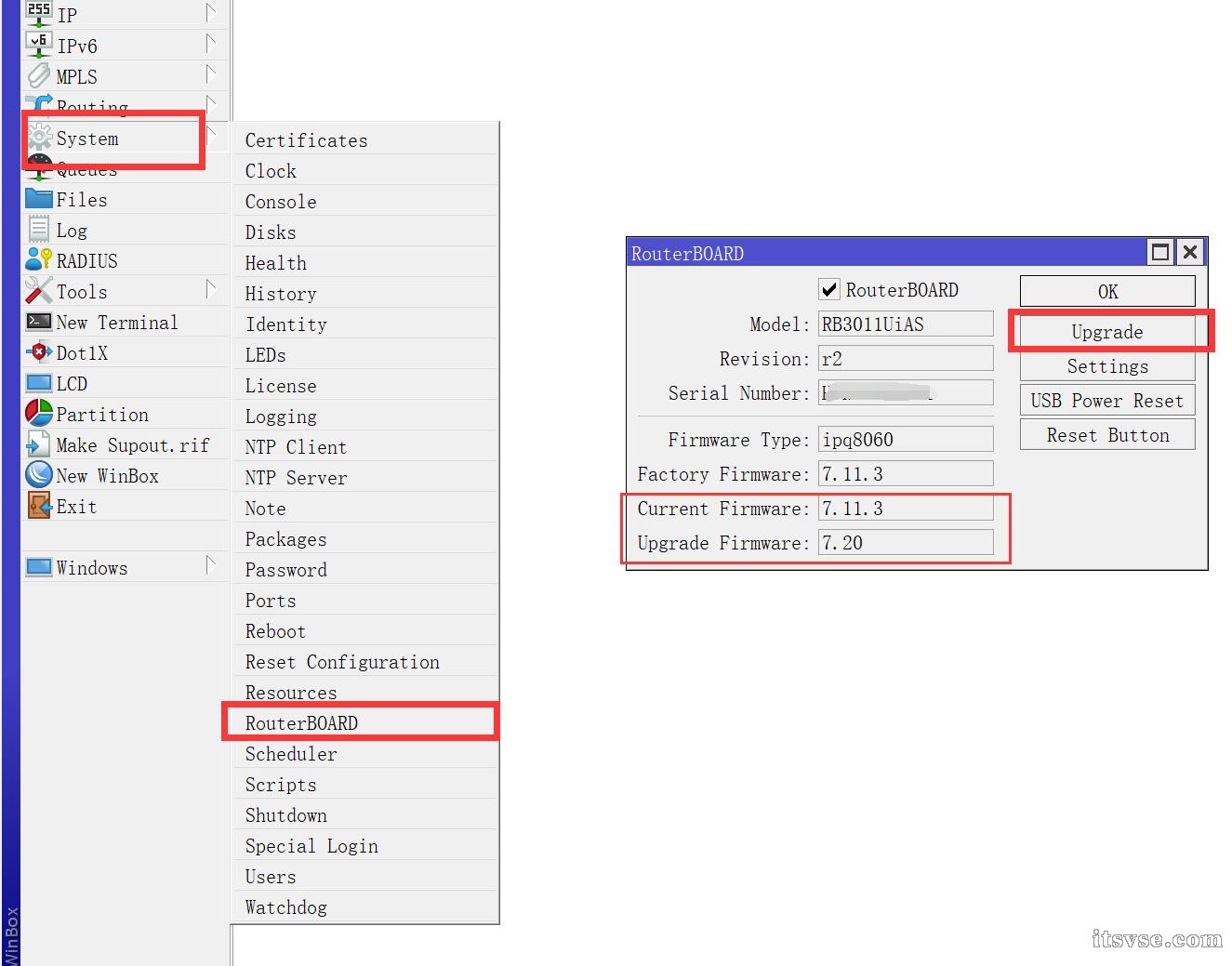The image size is (1232, 966).
Task: Click the Log list icon
Action: pos(39,230)
